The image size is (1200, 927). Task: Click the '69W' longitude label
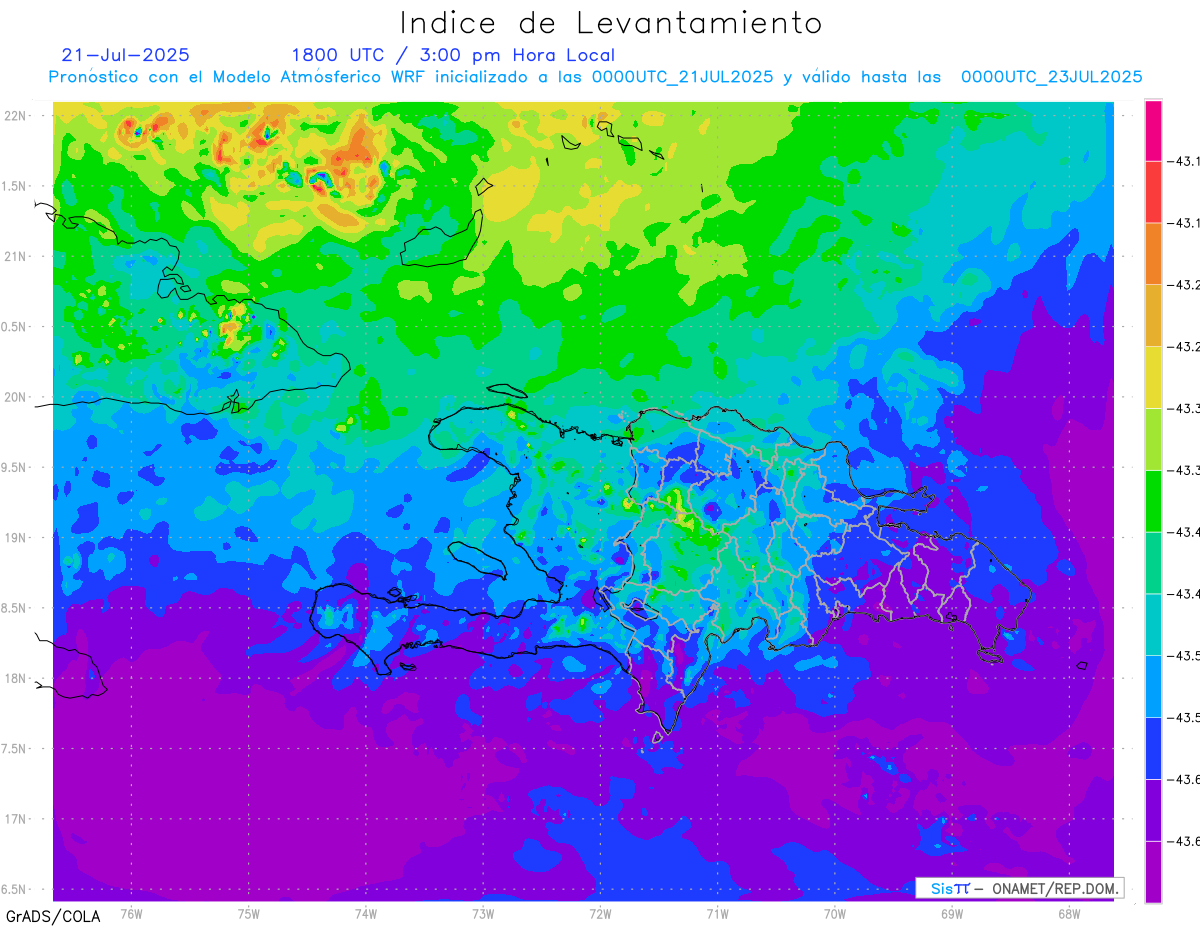[951, 914]
